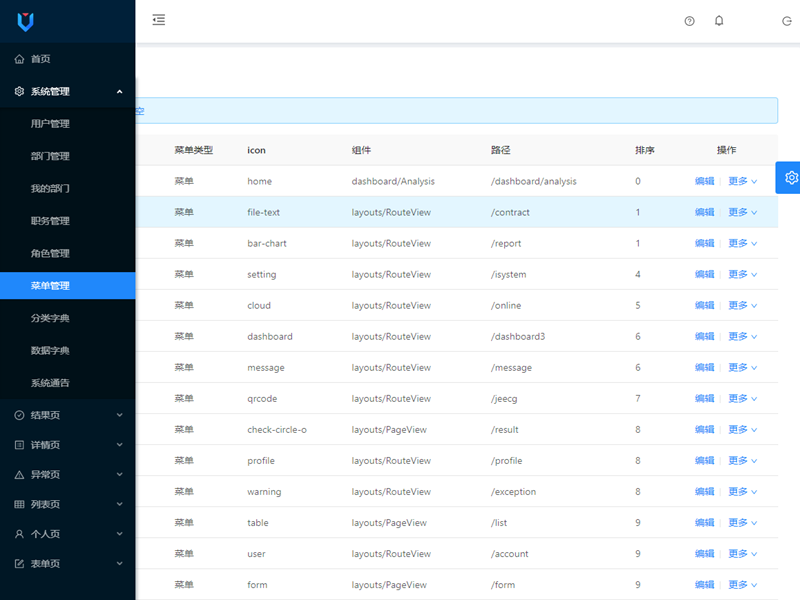Image resolution: width=800 pixels, height=600 pixels.
Task: Click 编辑 for the file-text row
Action: [705, 212]
